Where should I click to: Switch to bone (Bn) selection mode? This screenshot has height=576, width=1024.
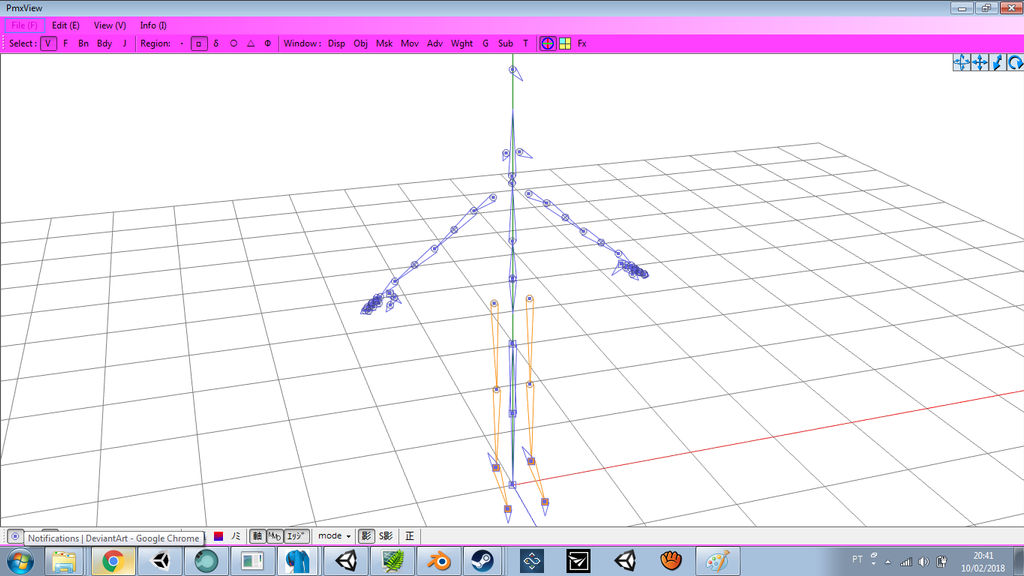coord(83,43)
